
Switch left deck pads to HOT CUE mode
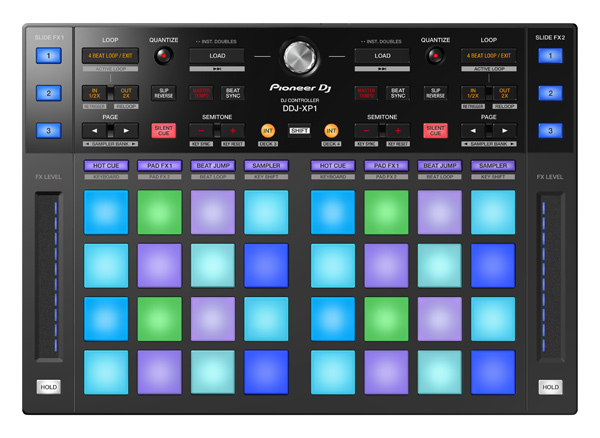106,166
